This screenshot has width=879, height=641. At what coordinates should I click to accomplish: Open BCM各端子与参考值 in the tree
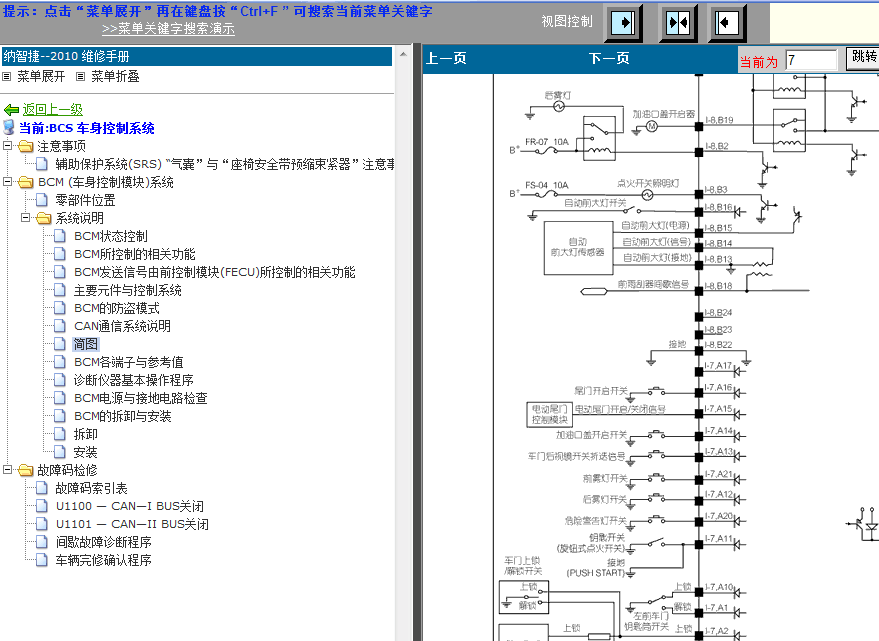pyautogui.click(x=128, y=362)
